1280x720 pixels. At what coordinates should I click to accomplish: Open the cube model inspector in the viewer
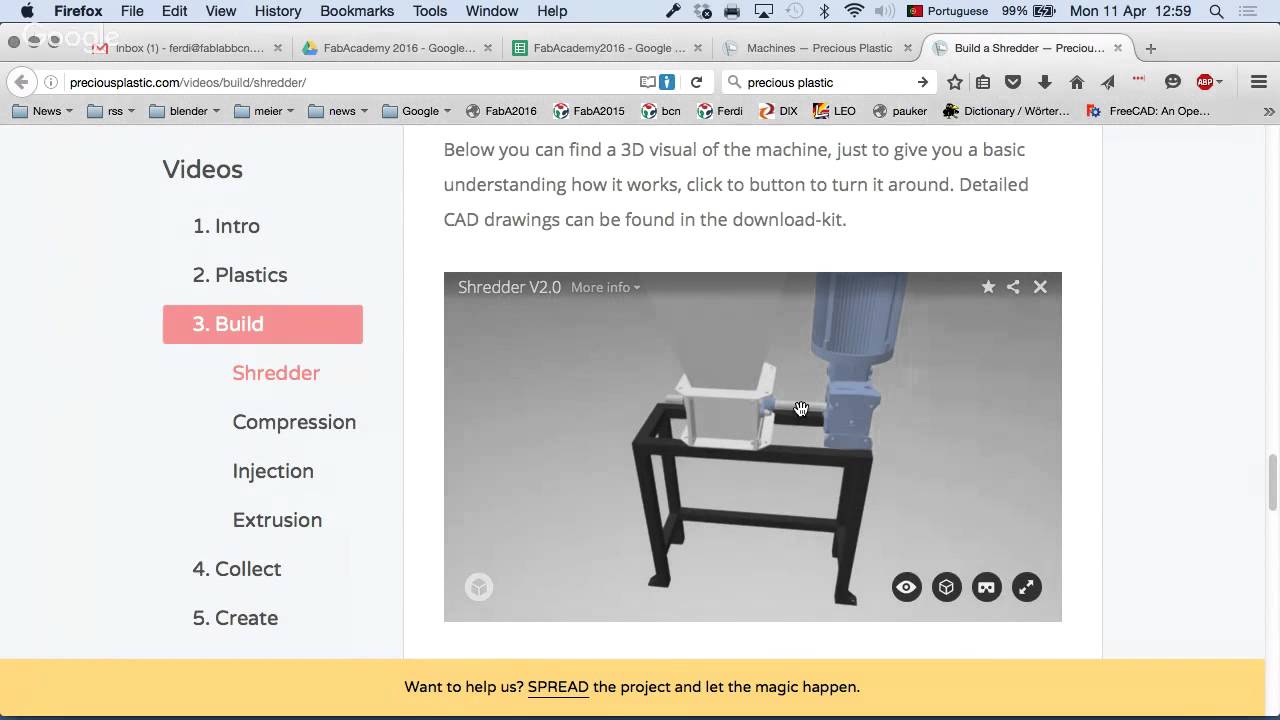tap(946, 587)
